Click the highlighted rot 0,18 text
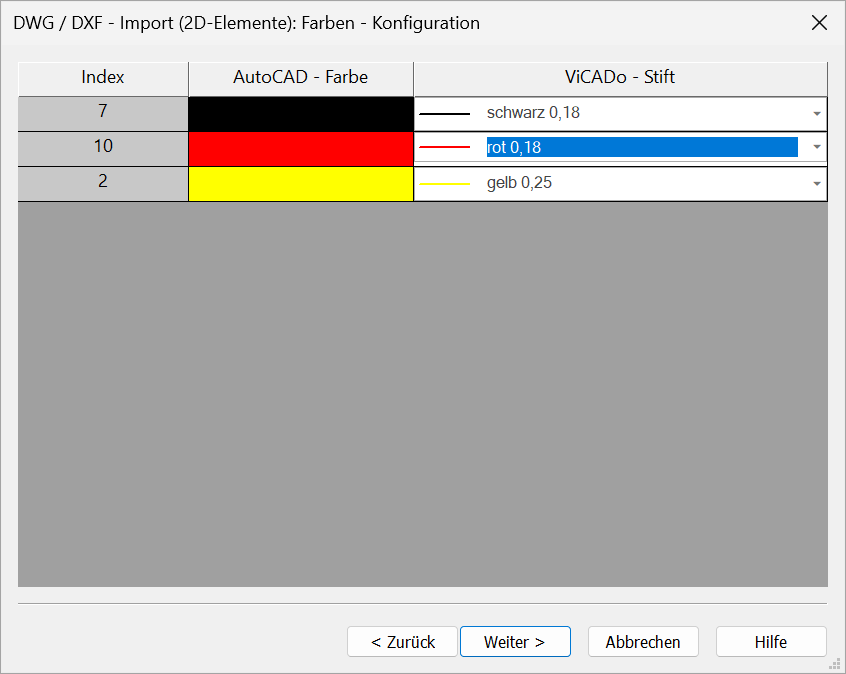The image size is (846, 674). pos(514,147)
